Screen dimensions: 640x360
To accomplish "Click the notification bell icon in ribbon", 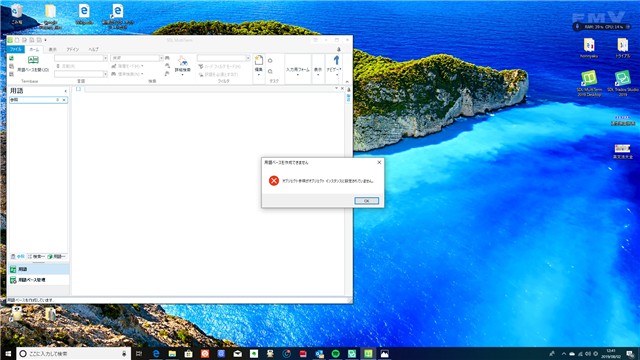I will click(x=339, y=49).
